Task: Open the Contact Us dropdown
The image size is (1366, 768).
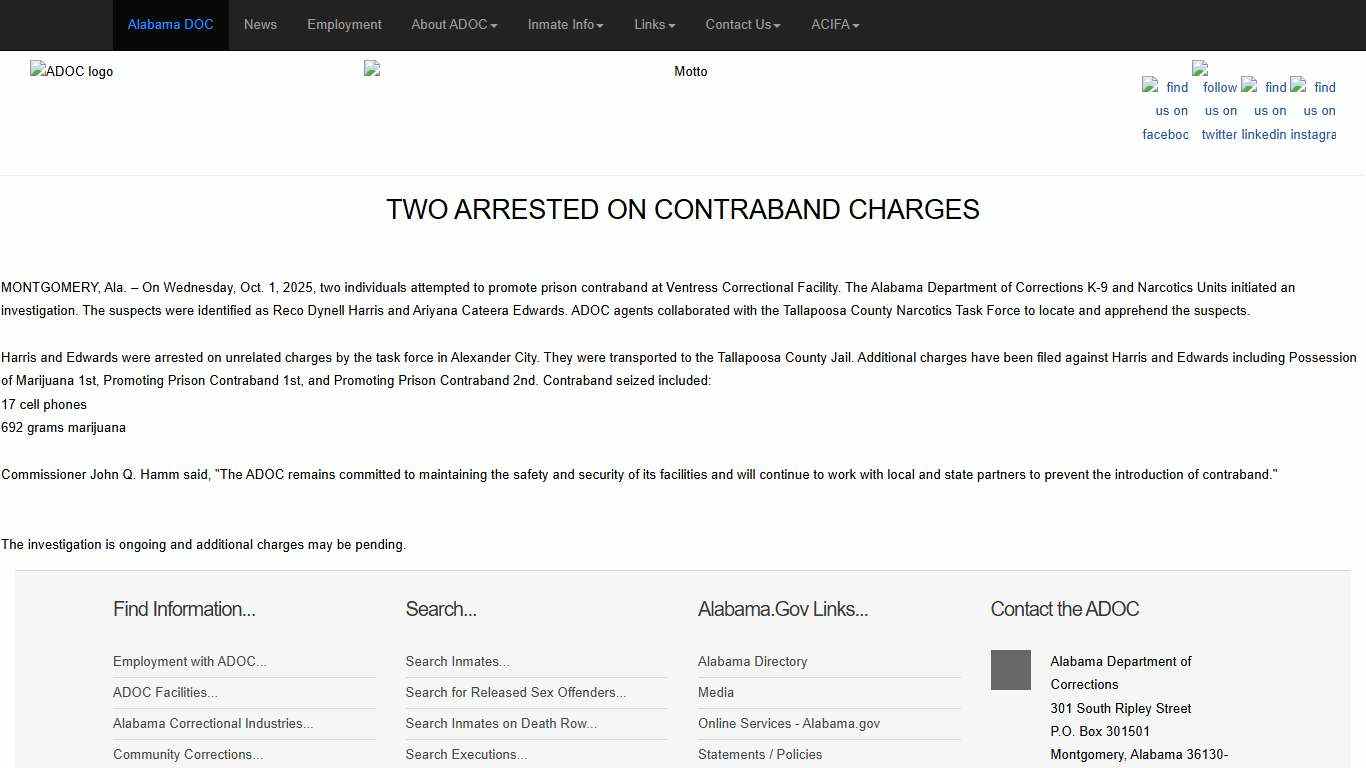Action: pyautogui.click(x=742, y=25)
